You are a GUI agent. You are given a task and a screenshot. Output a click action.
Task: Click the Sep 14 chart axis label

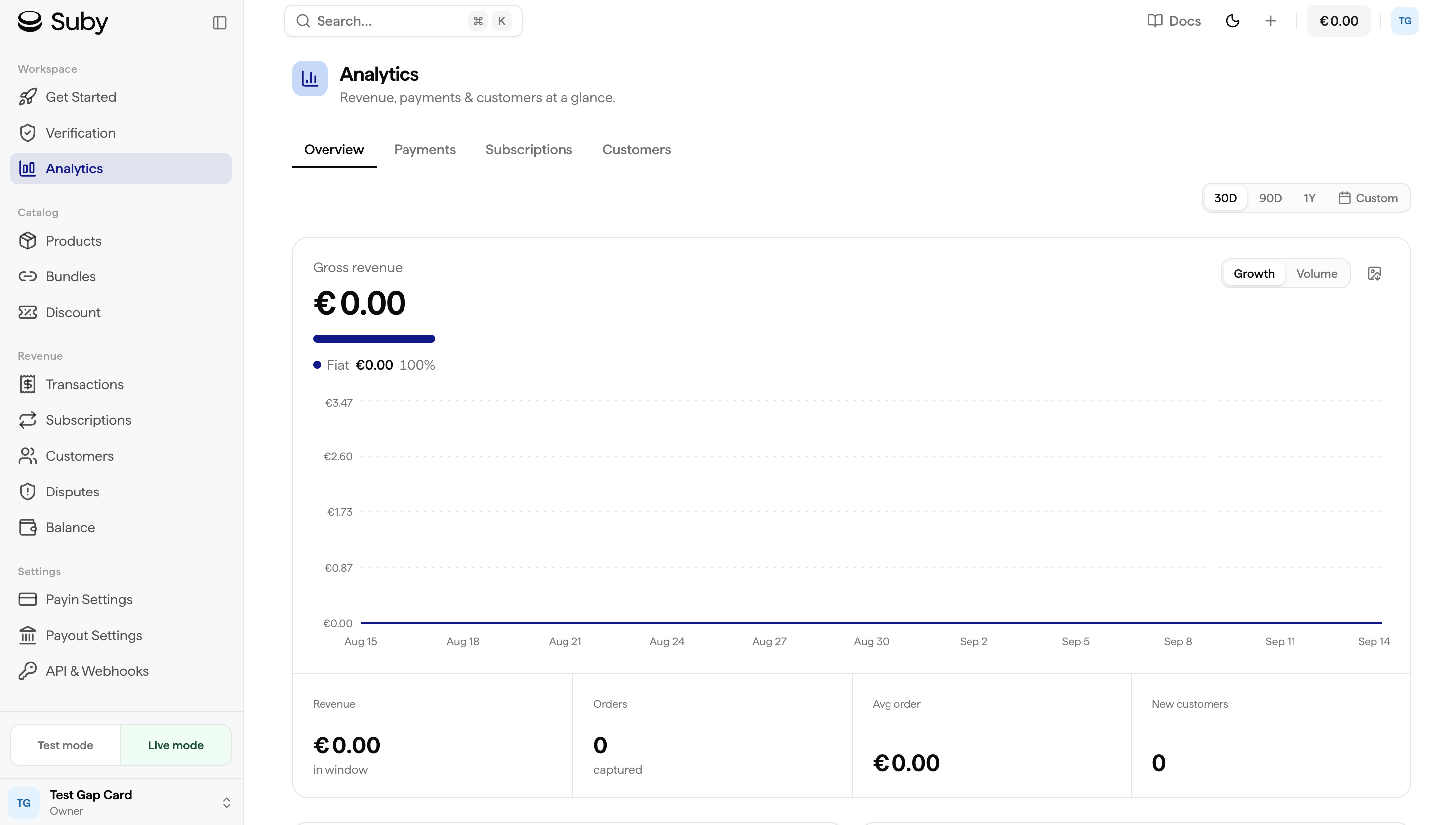click(1374, 642)
